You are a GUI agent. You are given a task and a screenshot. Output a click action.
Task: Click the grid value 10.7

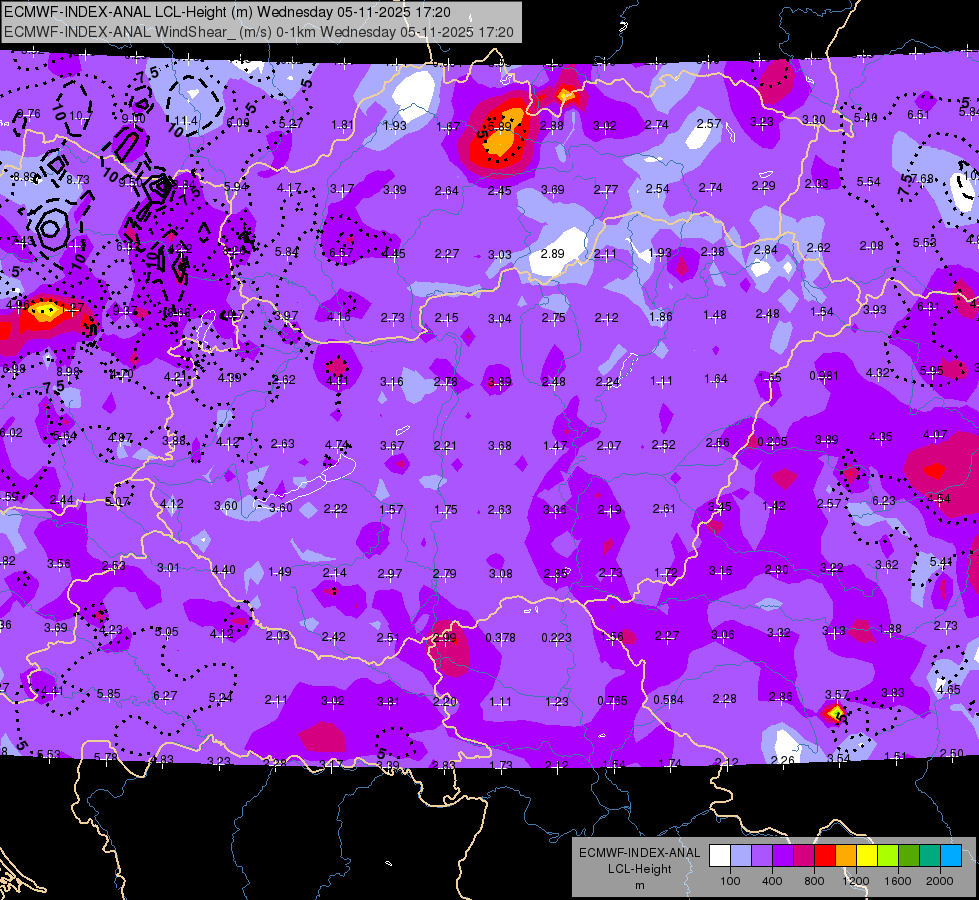79,116
